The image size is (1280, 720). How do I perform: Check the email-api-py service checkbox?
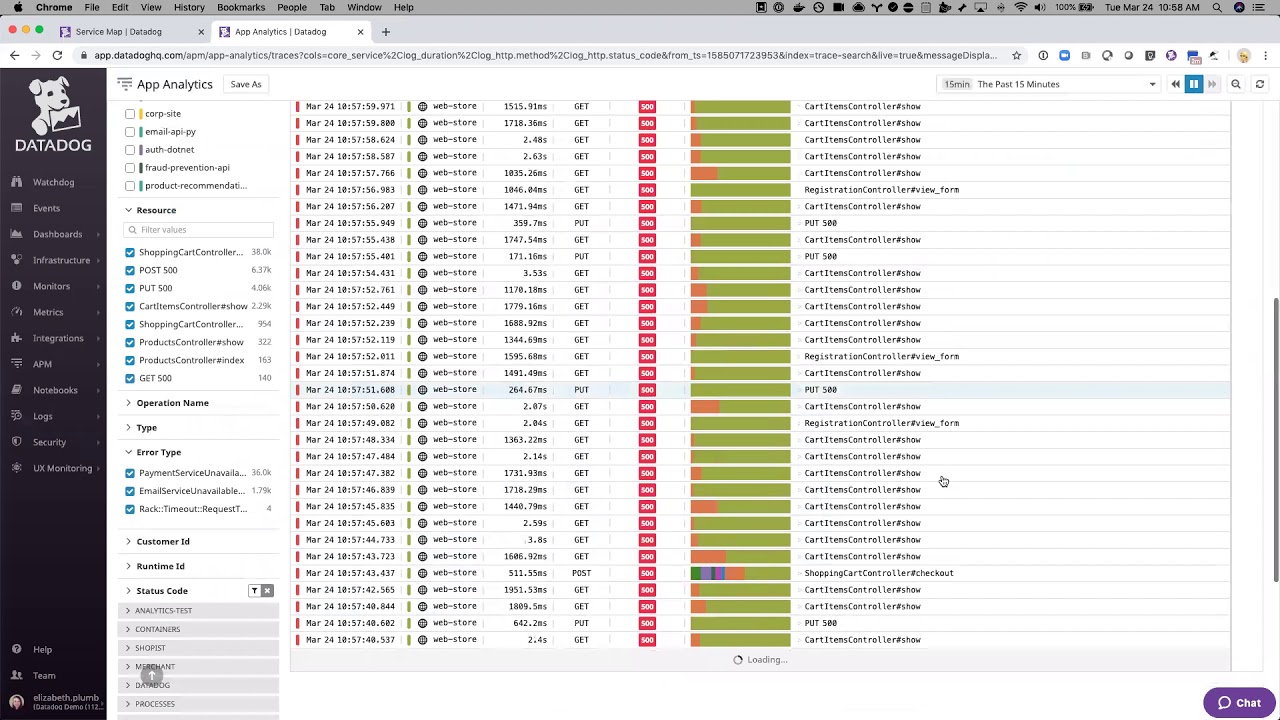point(130,132)
